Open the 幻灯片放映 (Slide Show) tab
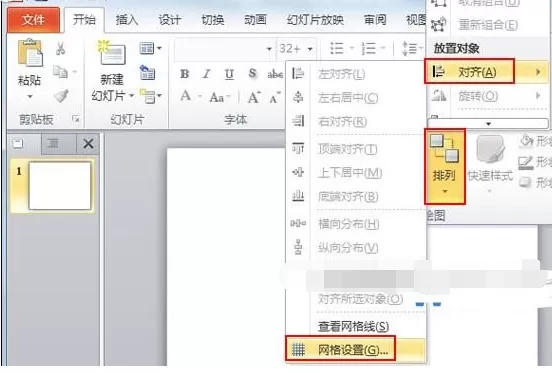This screenshot has width=552, height=373. [x=315, y=20]
